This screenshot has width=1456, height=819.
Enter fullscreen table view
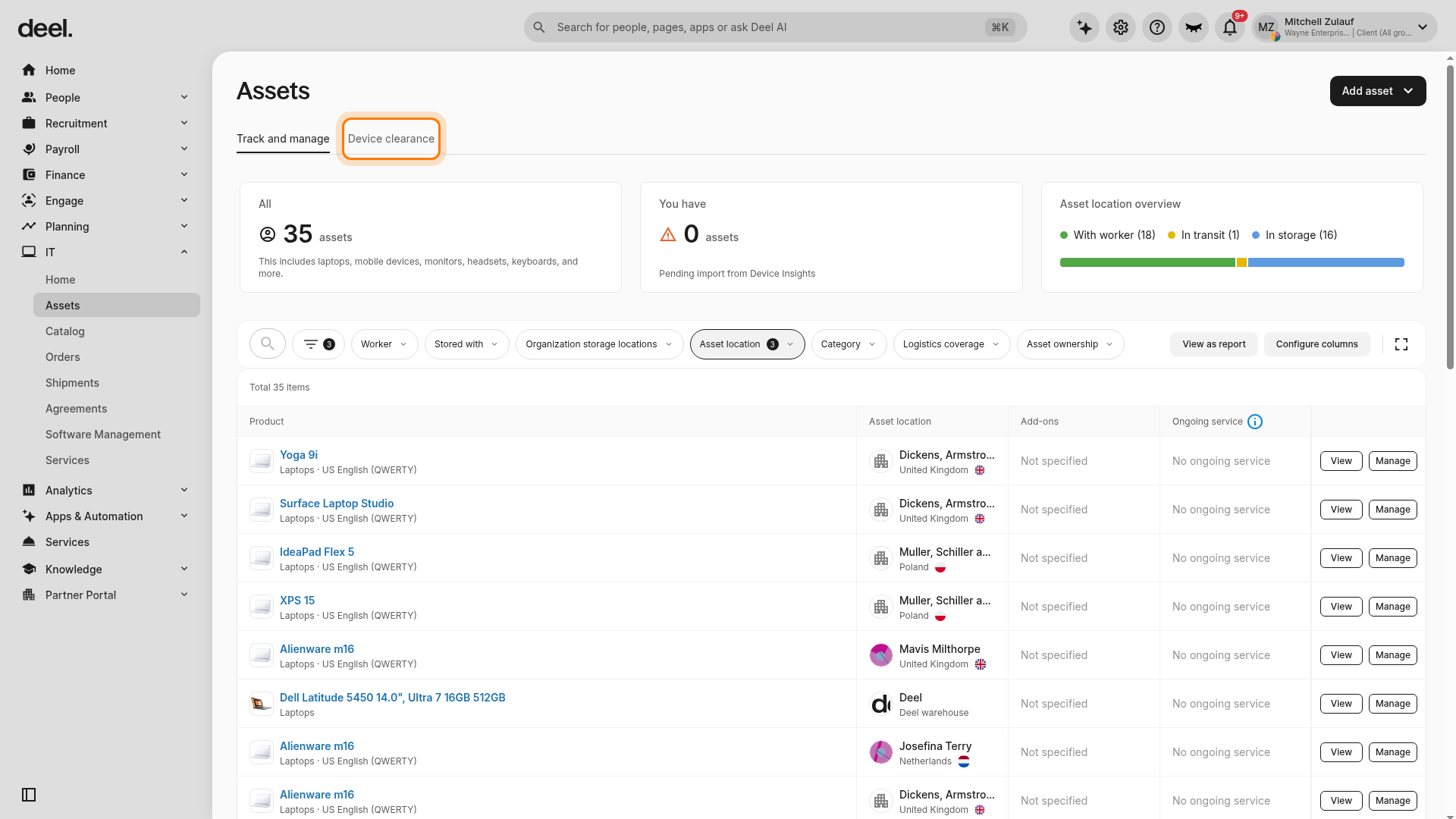click(1401, 344)
